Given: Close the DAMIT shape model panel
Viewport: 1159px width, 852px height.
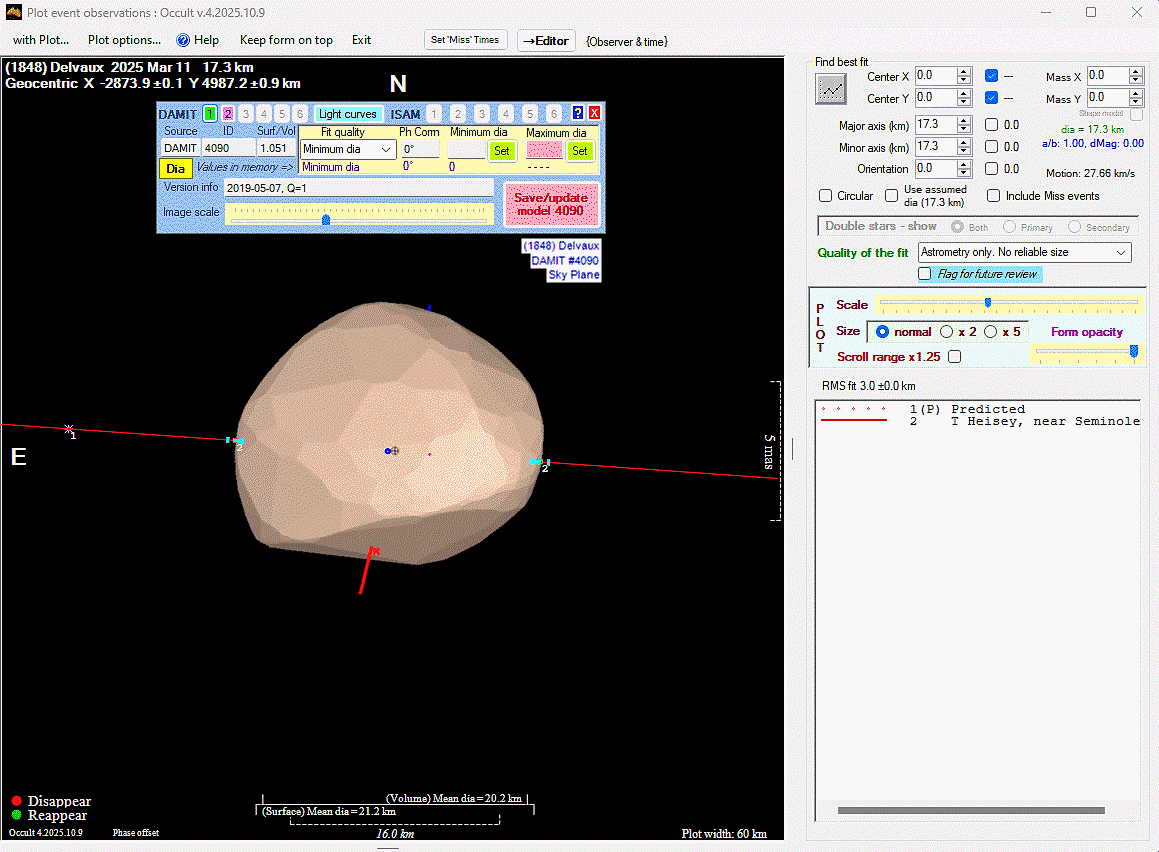Looking at the screenshot, I should 594,114.
